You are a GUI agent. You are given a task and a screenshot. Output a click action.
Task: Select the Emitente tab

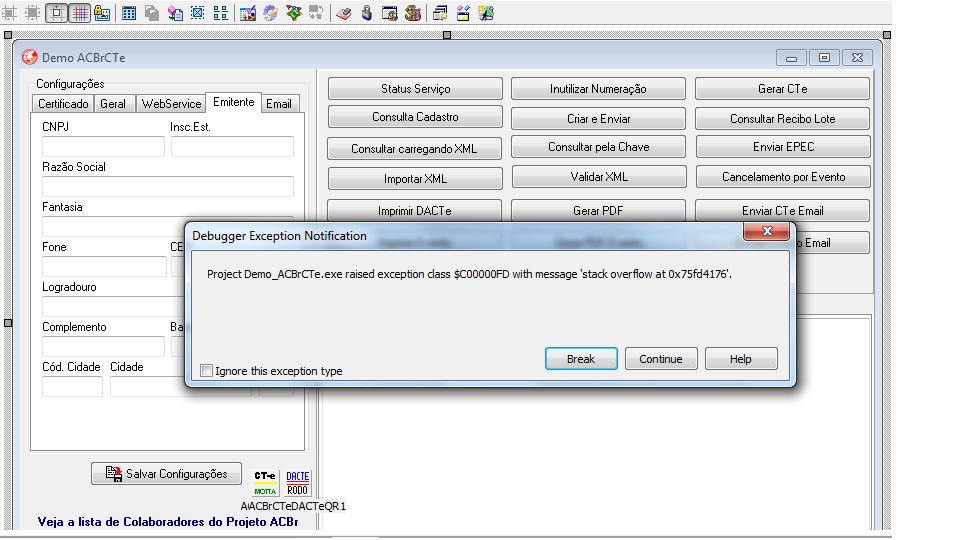pyautogui.click(x=233, y=102)
